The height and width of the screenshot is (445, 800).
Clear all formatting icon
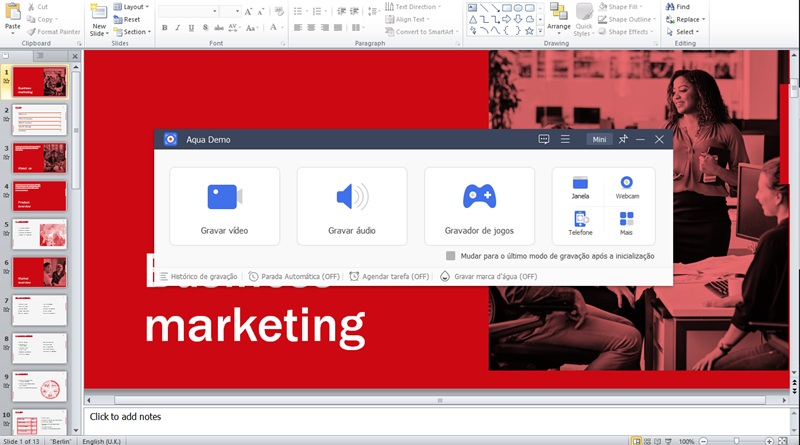[x=279, y=11]
